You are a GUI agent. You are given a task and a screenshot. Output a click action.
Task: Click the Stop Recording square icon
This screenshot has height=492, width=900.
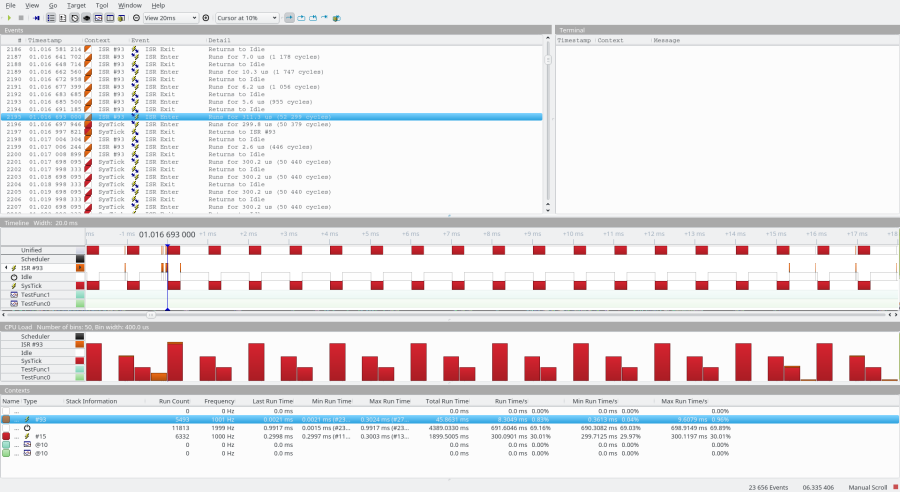[21, 18]
